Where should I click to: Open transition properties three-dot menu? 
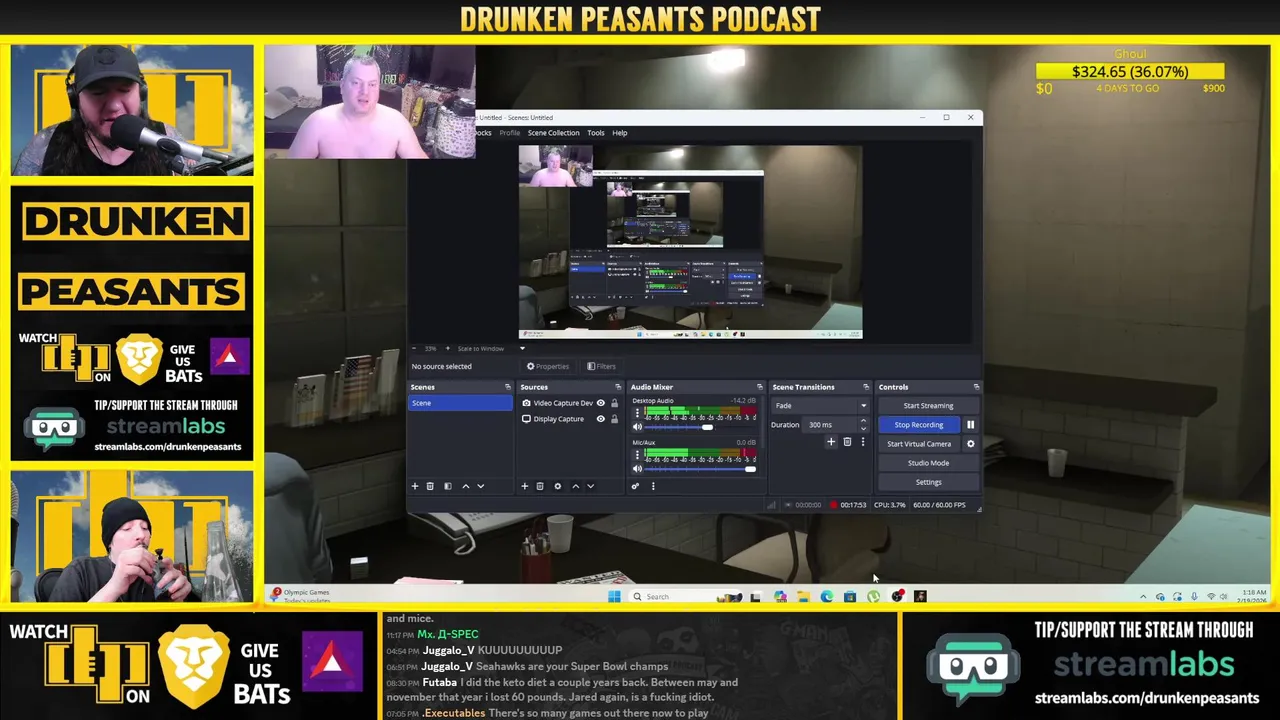tap(863, 442)
